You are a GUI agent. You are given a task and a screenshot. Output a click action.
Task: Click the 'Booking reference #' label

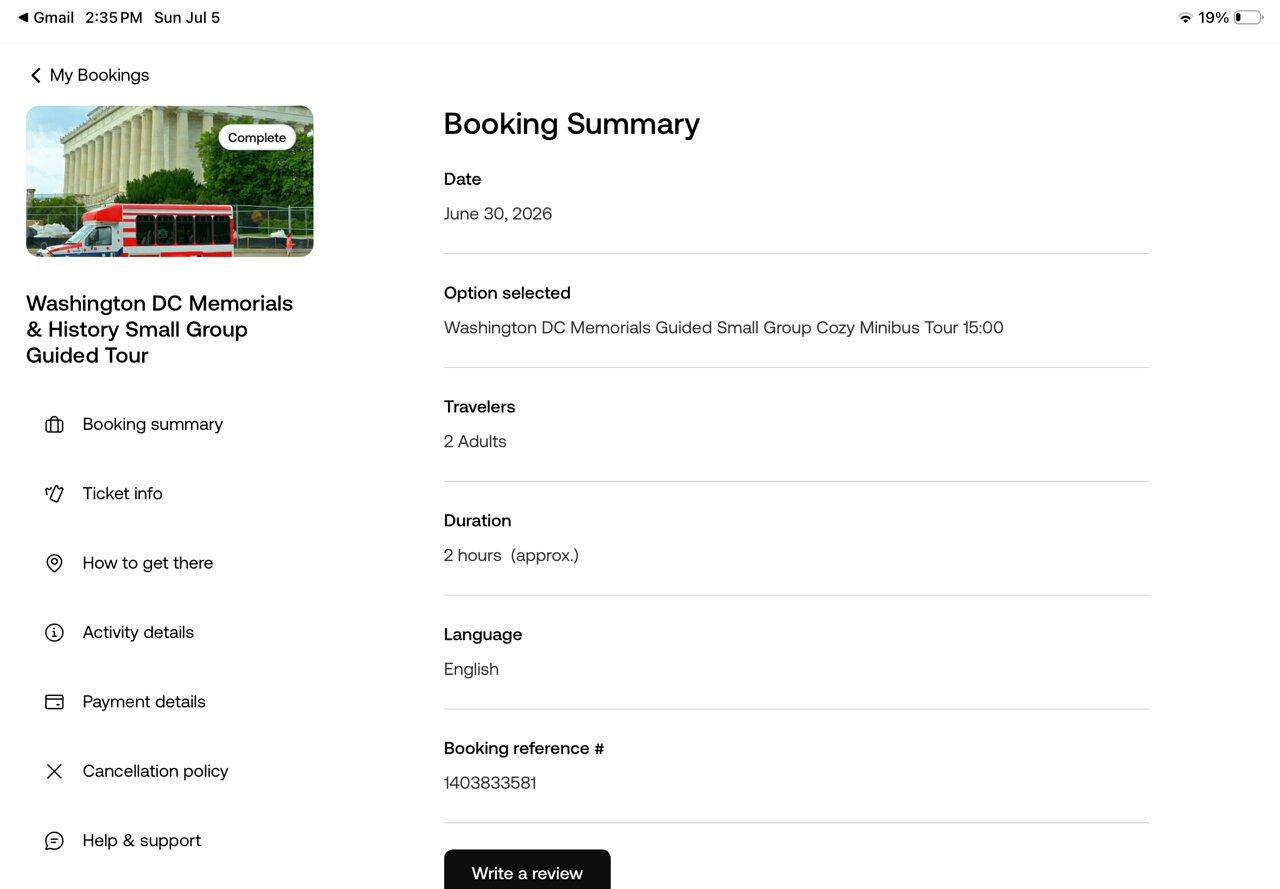(x=524, y=748)
